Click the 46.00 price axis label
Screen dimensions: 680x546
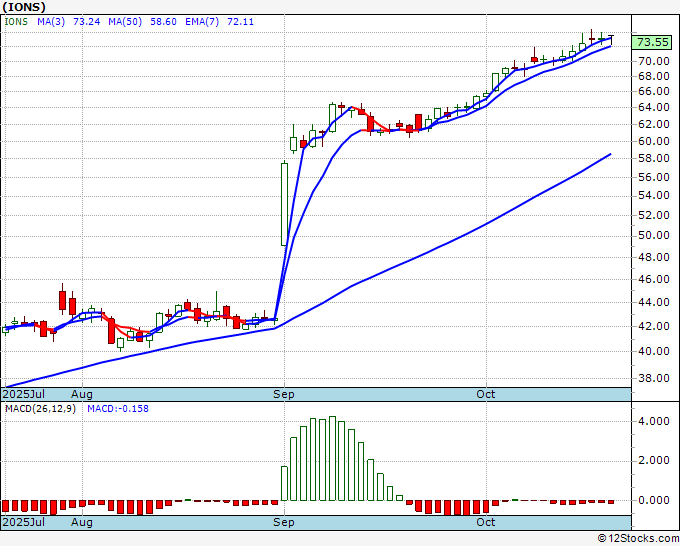(653, 279)
